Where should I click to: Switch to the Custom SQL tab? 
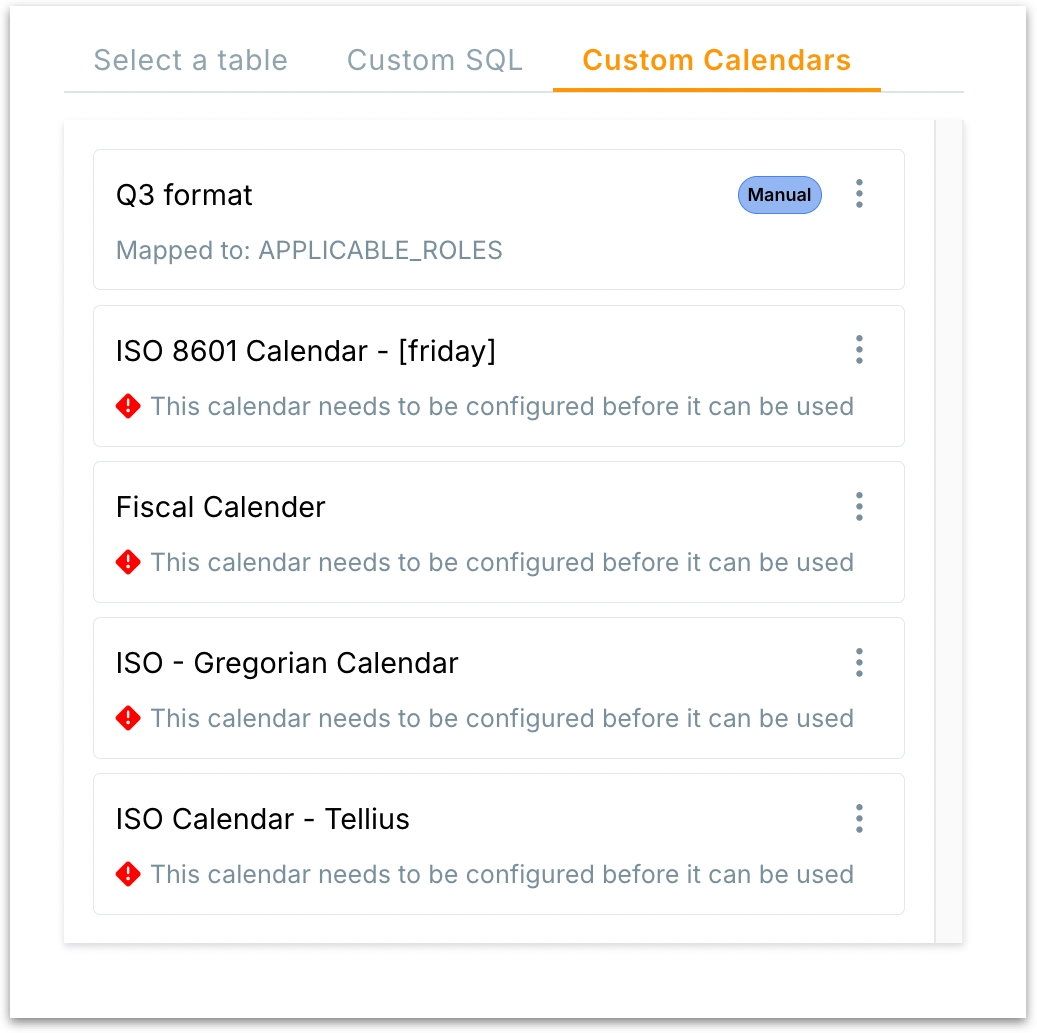coord(434,60)
